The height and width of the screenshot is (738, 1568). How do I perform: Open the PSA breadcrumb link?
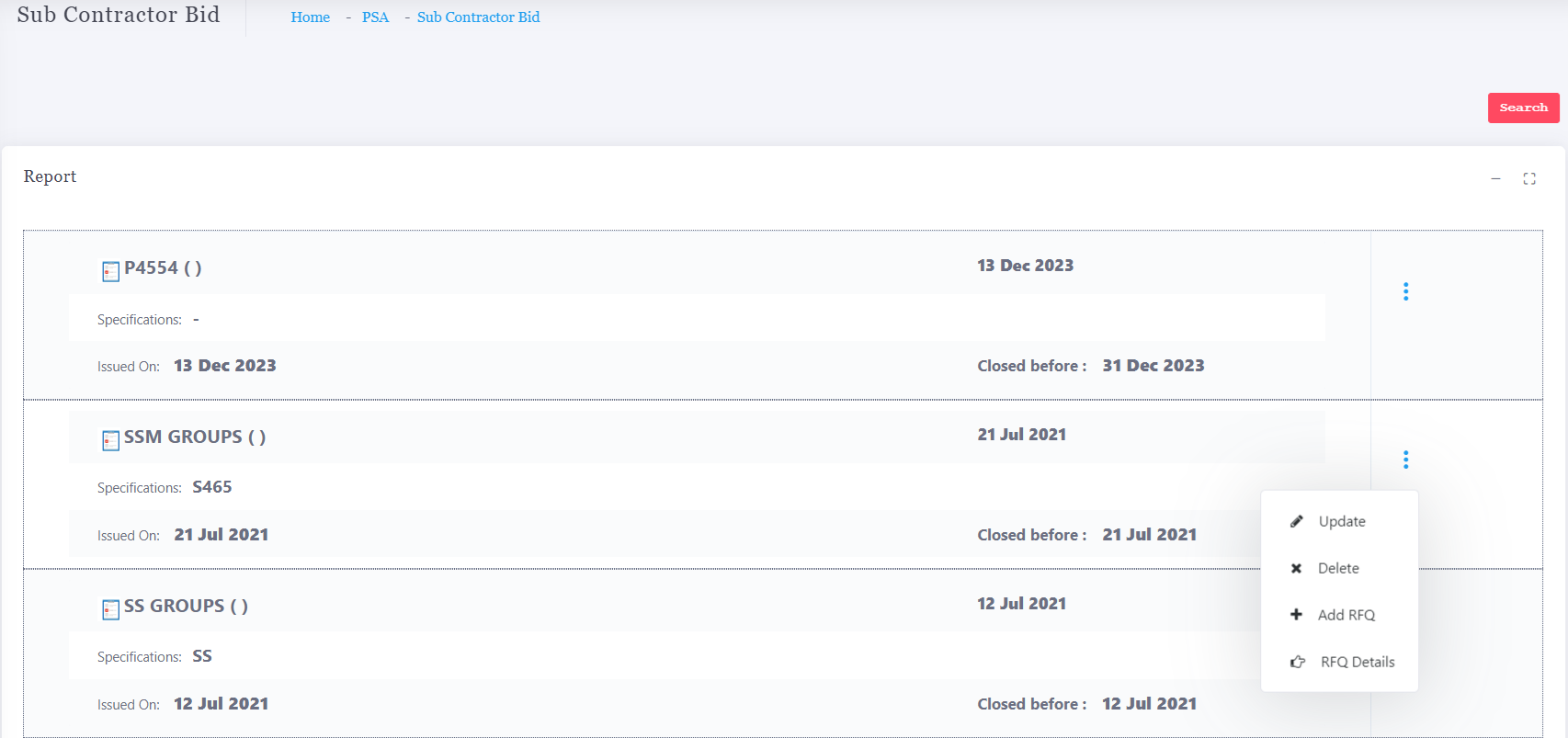click(375, 17)
